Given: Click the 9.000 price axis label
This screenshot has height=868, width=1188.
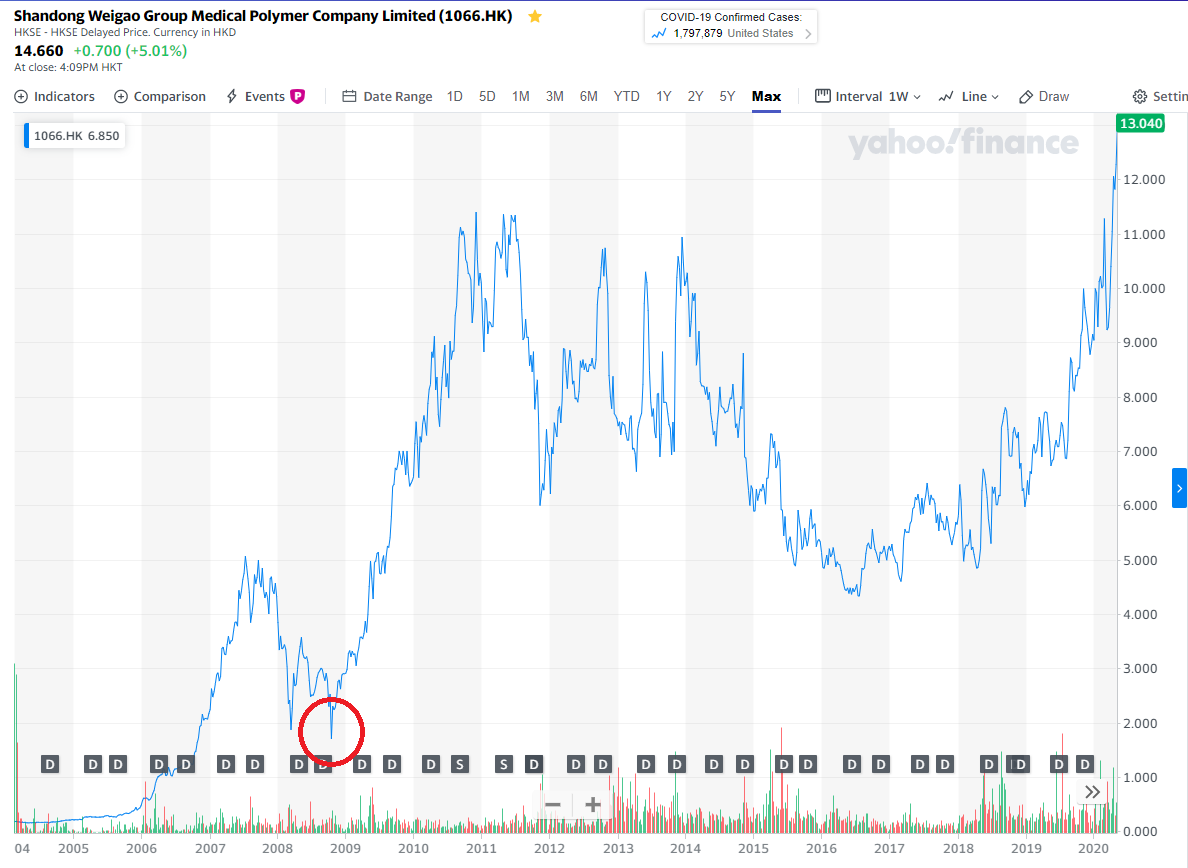Looking at the screenshot, I should tap(1140, 342).
